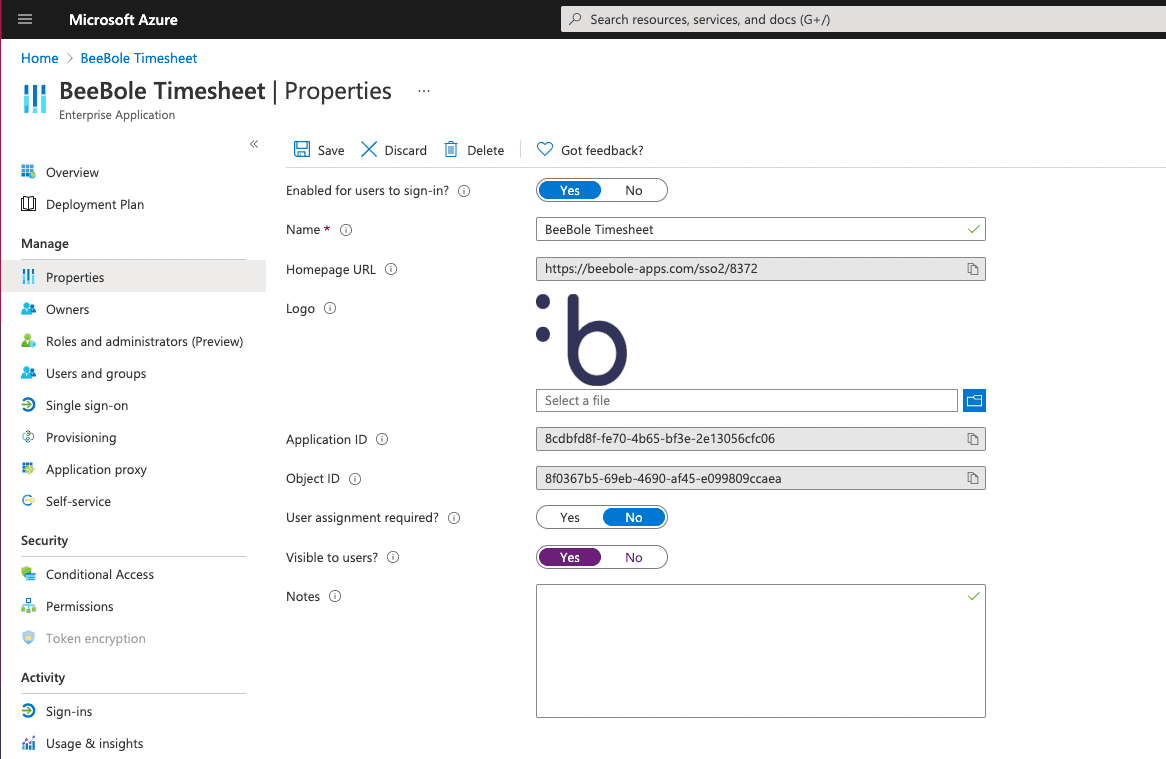The height and width of the screenshot is (759, 1166).
Task: Navigate to Home via breadcrumb
Action: coord(39,58)
